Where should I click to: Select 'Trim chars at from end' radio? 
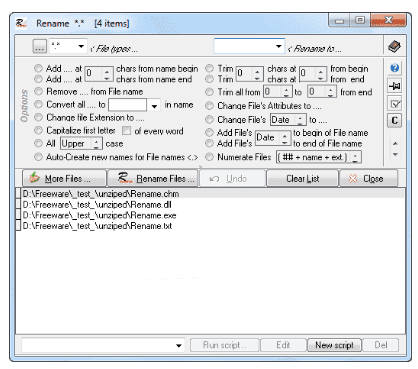[209, 79]
